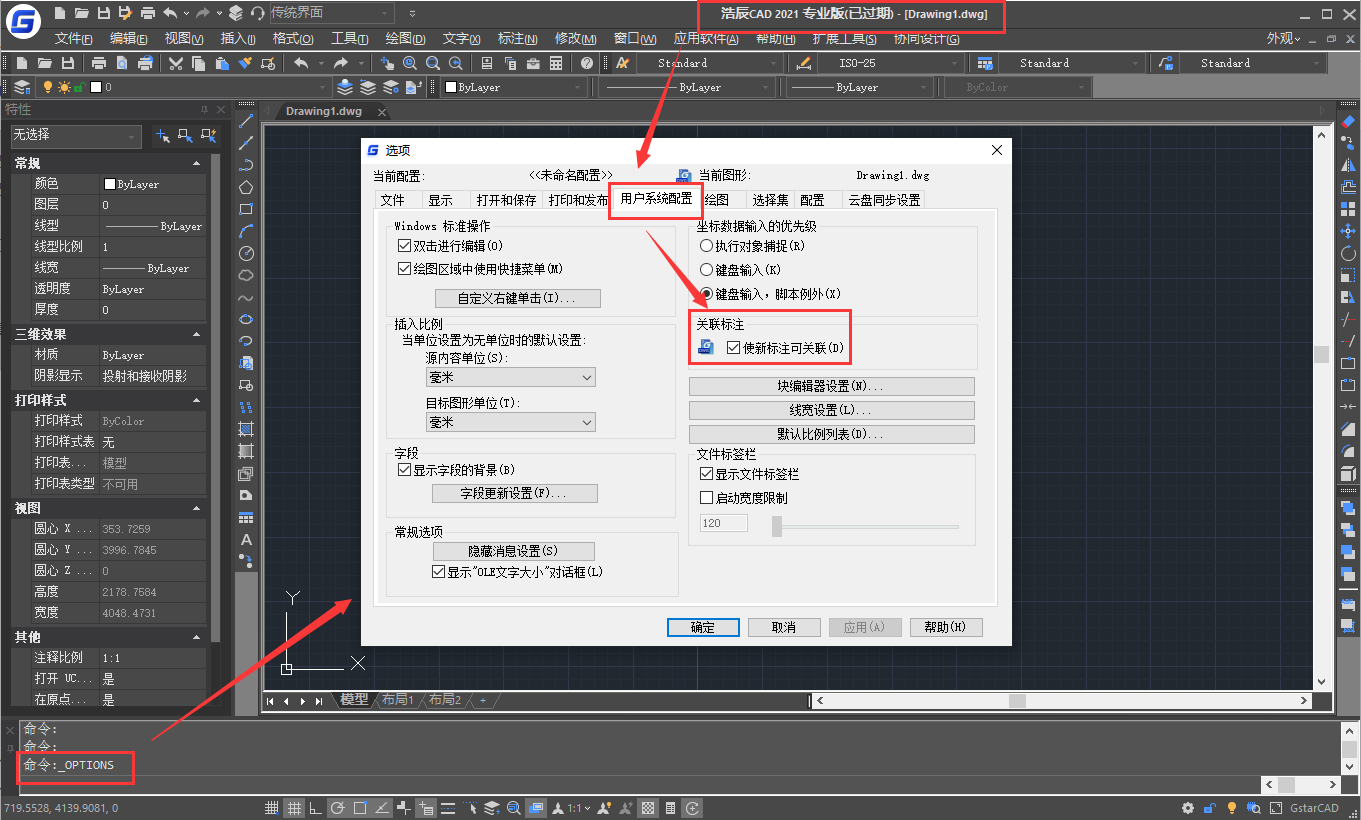
Task: Open the status bar settings gear icon
Action: [1188, 808]
